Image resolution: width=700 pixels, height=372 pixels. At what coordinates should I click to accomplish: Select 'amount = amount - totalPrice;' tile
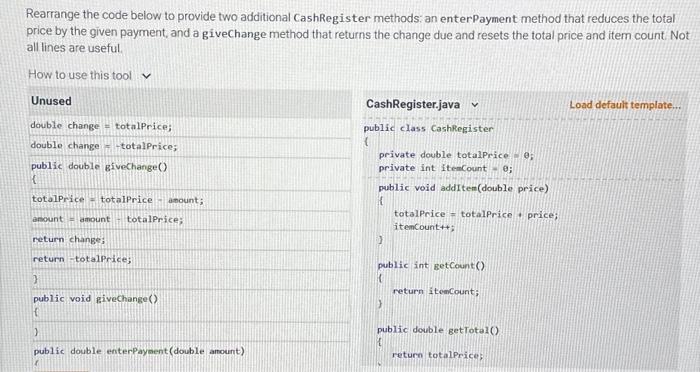point(190,220)
